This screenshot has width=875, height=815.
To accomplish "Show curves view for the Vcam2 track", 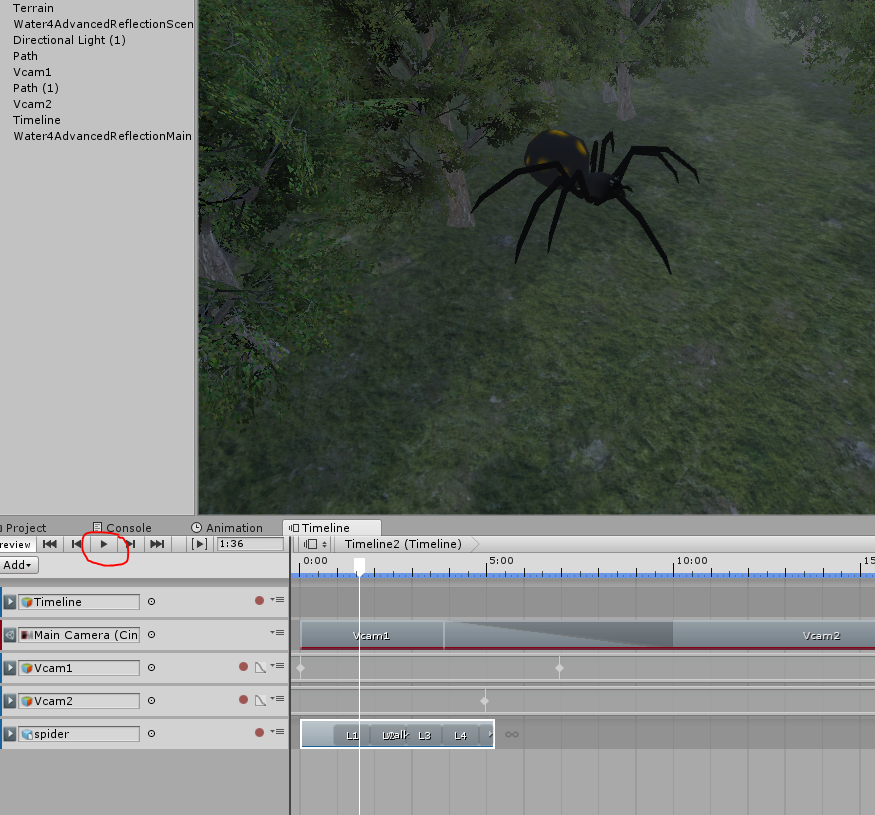I will point(260,701).
